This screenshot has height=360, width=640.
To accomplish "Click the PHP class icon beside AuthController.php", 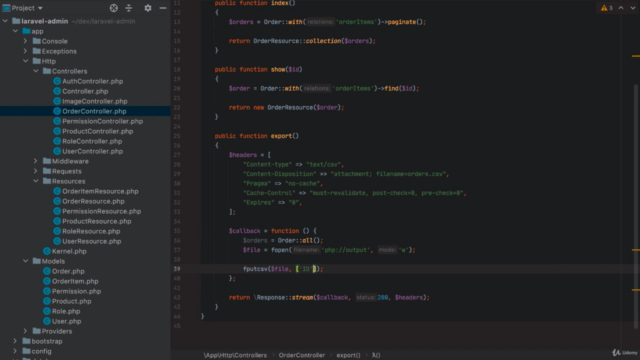I will [57, 81].
